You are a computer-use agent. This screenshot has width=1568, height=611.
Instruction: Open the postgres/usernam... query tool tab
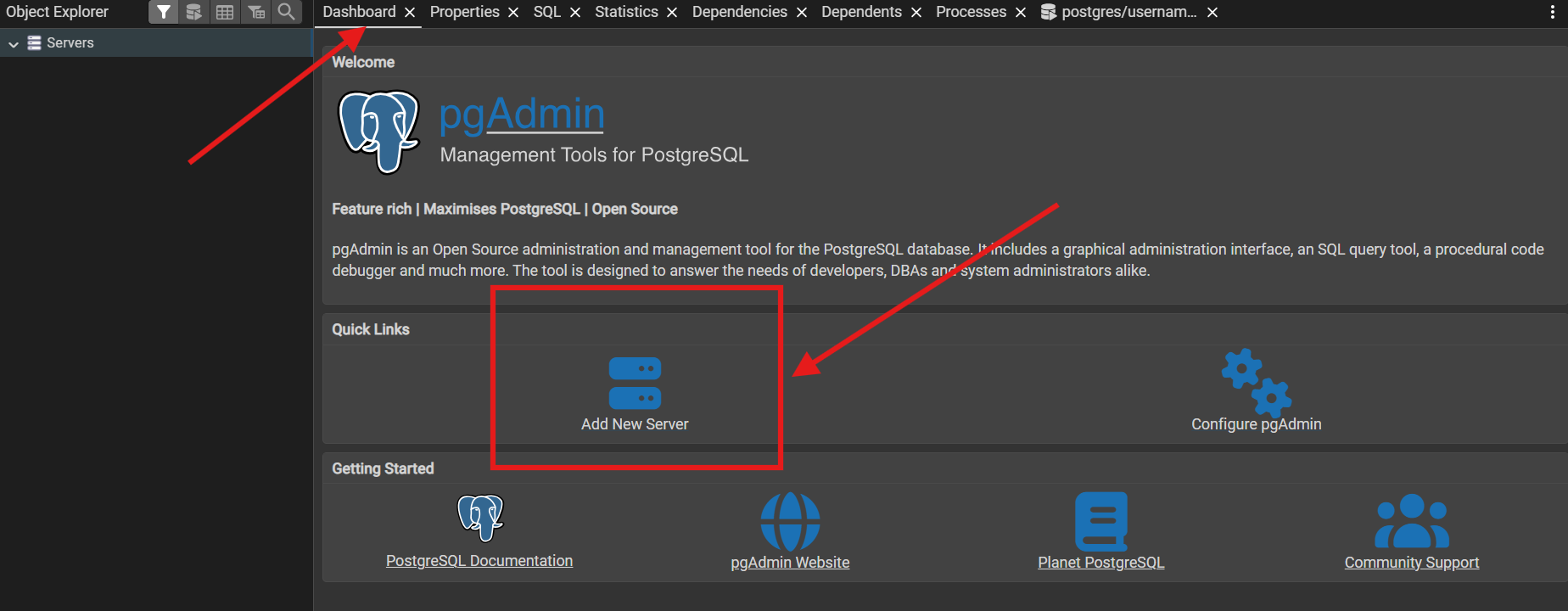coord(1128,12)
